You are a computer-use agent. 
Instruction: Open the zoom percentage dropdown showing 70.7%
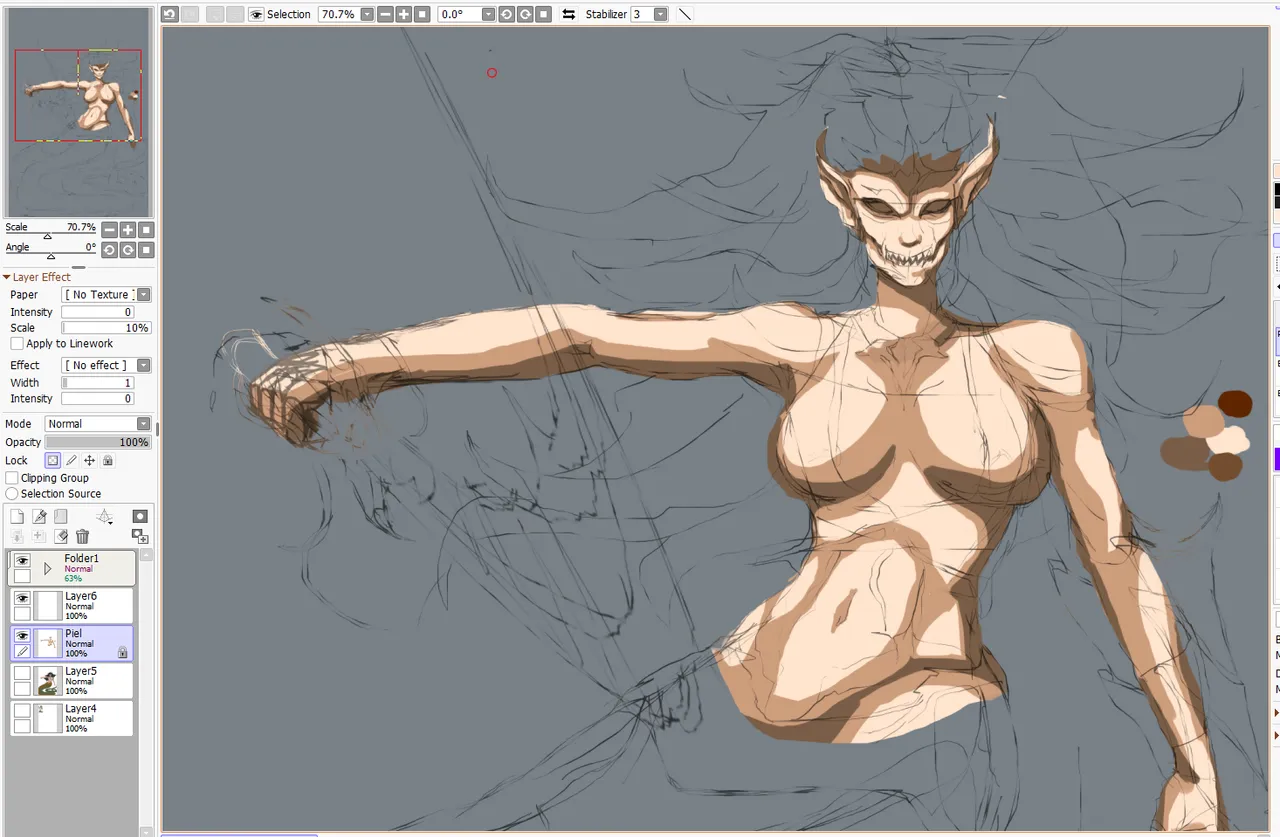tap(367, 14)
